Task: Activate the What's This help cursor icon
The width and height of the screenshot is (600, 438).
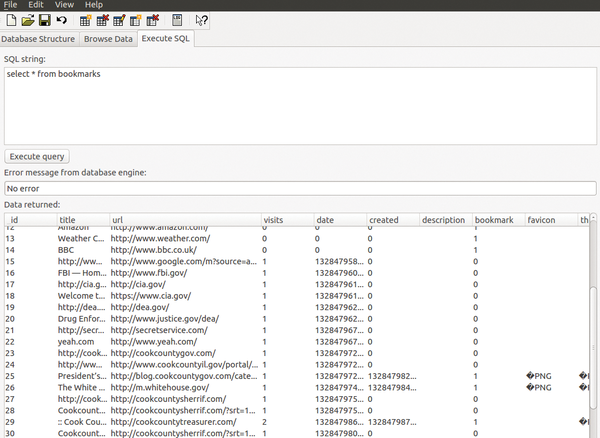Action: pos(201,20)
